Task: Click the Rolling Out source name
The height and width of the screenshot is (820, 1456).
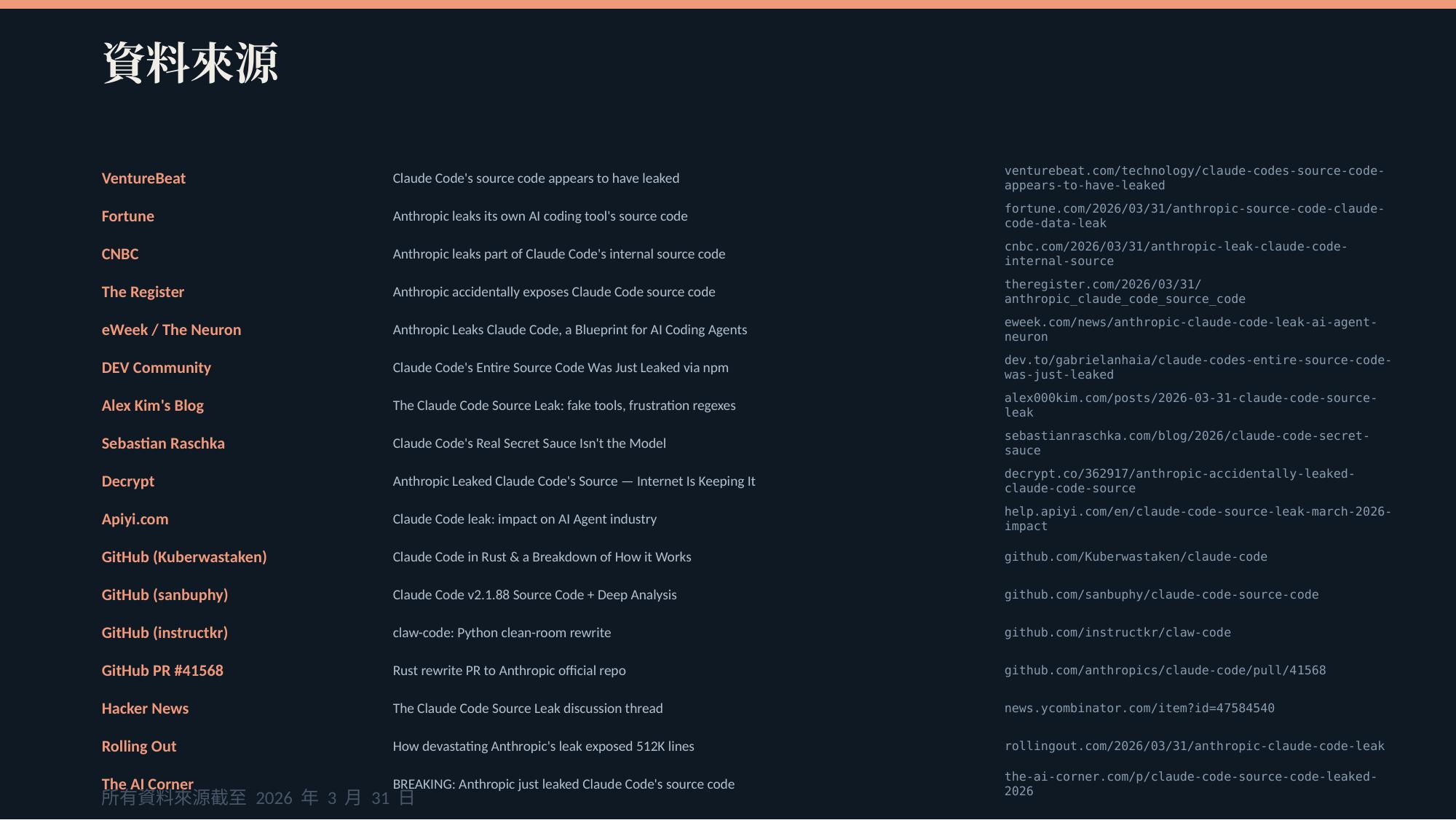Action: [x=138, y=746]
